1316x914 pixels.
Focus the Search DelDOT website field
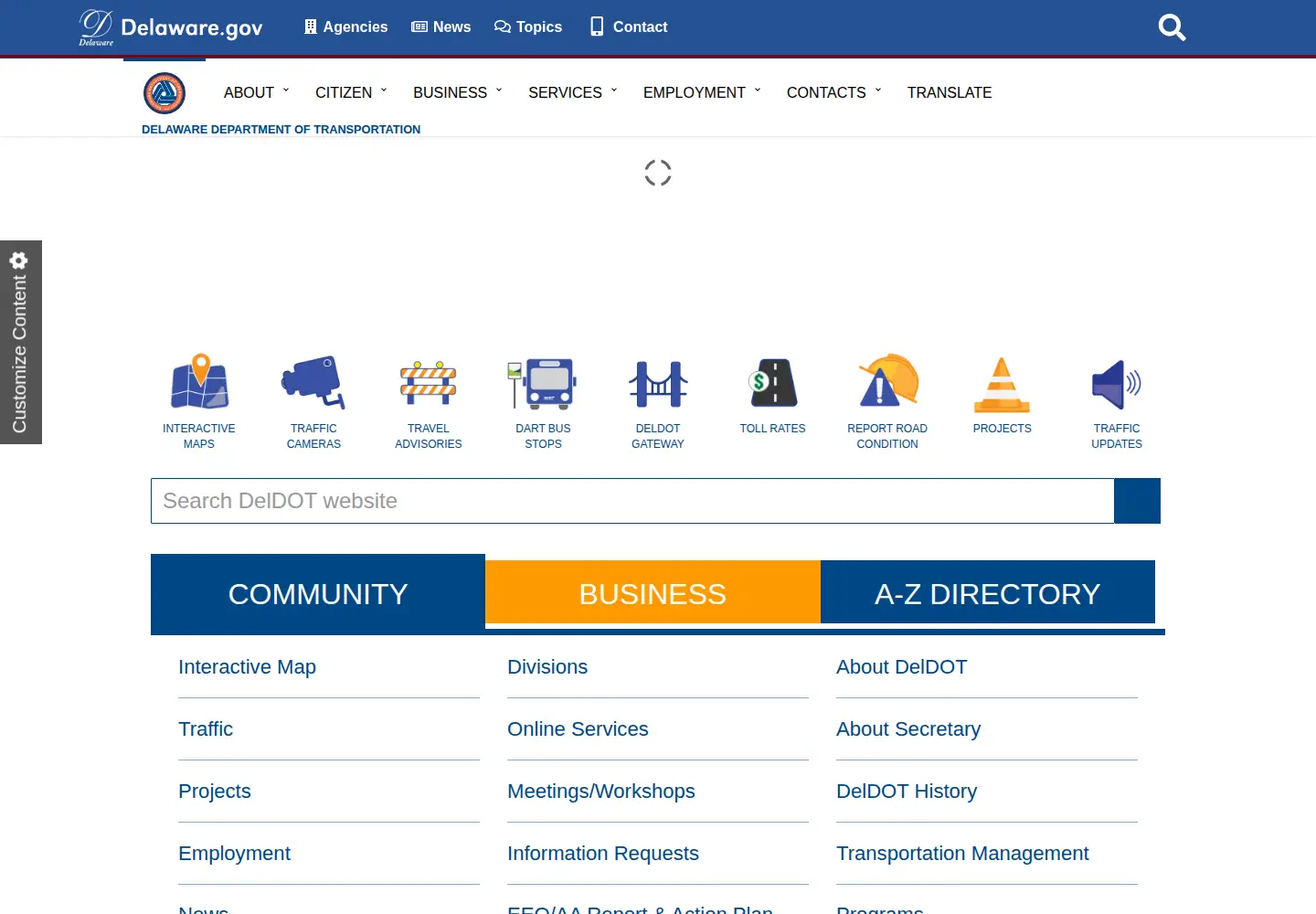pyautogui.click(x=632, y=501)
